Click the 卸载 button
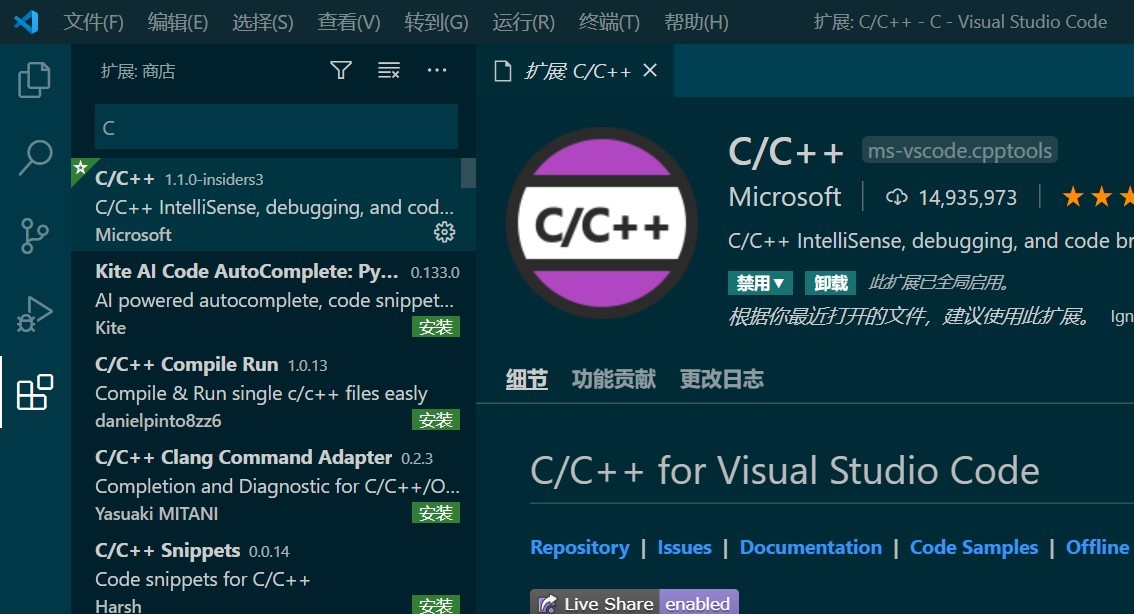This screenshot has width=1134, height=614. tap(830, 283)
